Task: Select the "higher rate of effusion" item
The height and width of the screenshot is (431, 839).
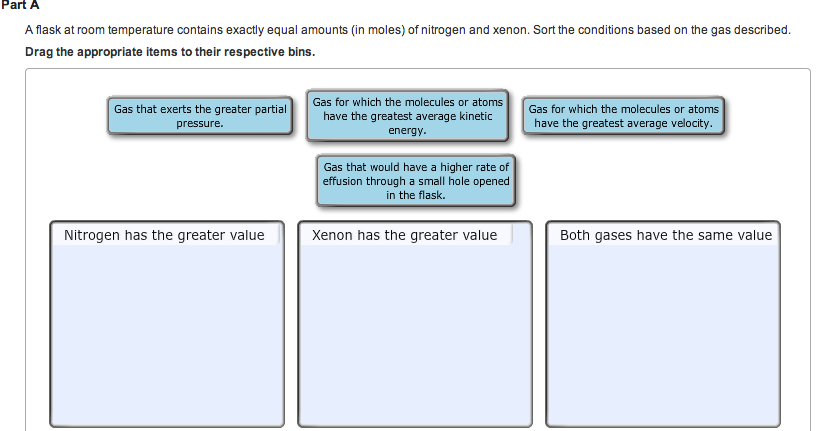Action: [x=416, y=181]
